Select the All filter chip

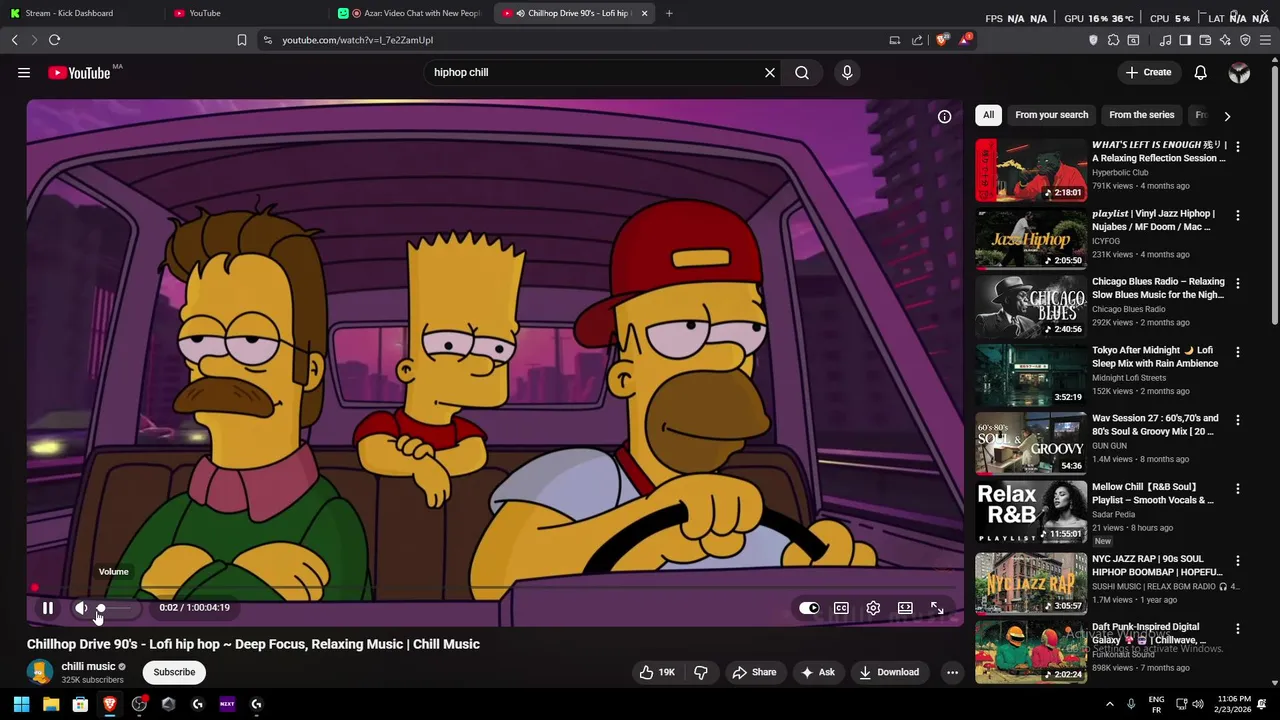point(988,115)
